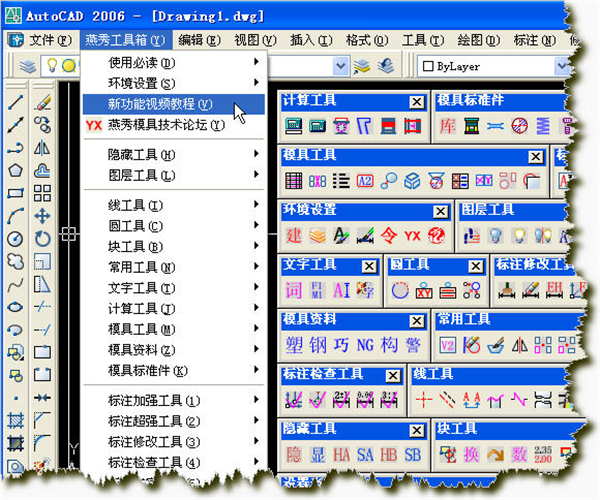The height and width of the screenshot is (500, 600).
Task: Select the polygon draw tool in left toolbar
Action: (x=15, y=169)
